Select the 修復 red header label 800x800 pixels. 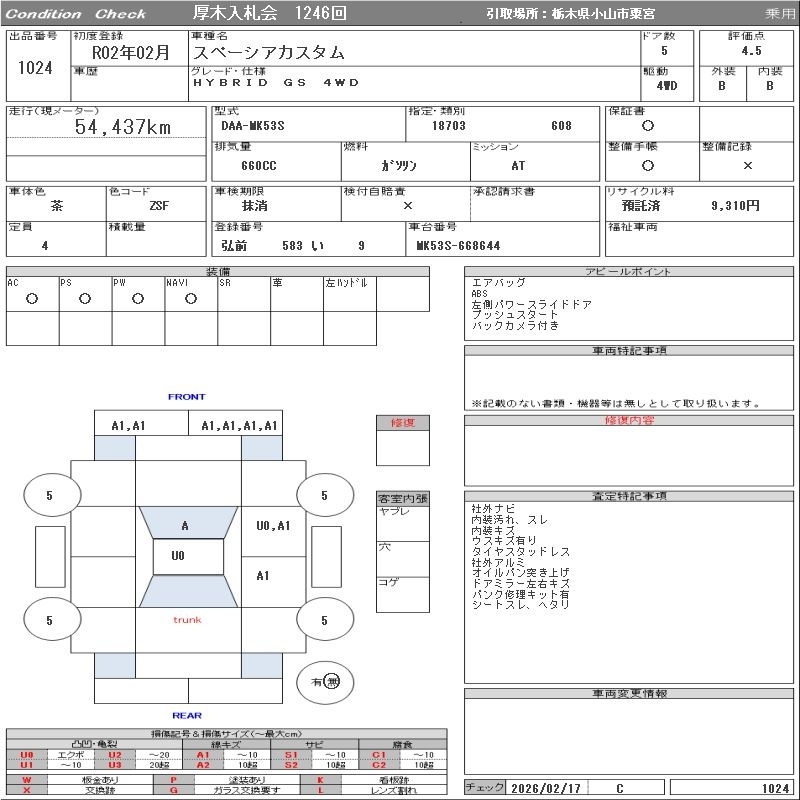[x=402, y=423]
